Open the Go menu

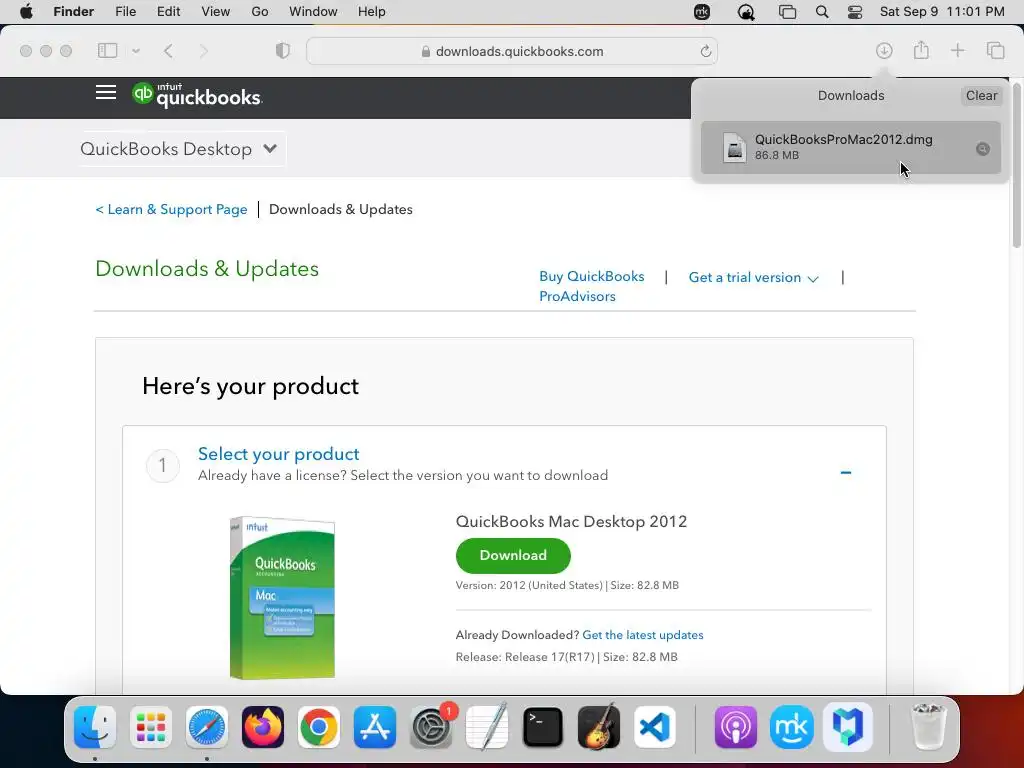[260, 12]
